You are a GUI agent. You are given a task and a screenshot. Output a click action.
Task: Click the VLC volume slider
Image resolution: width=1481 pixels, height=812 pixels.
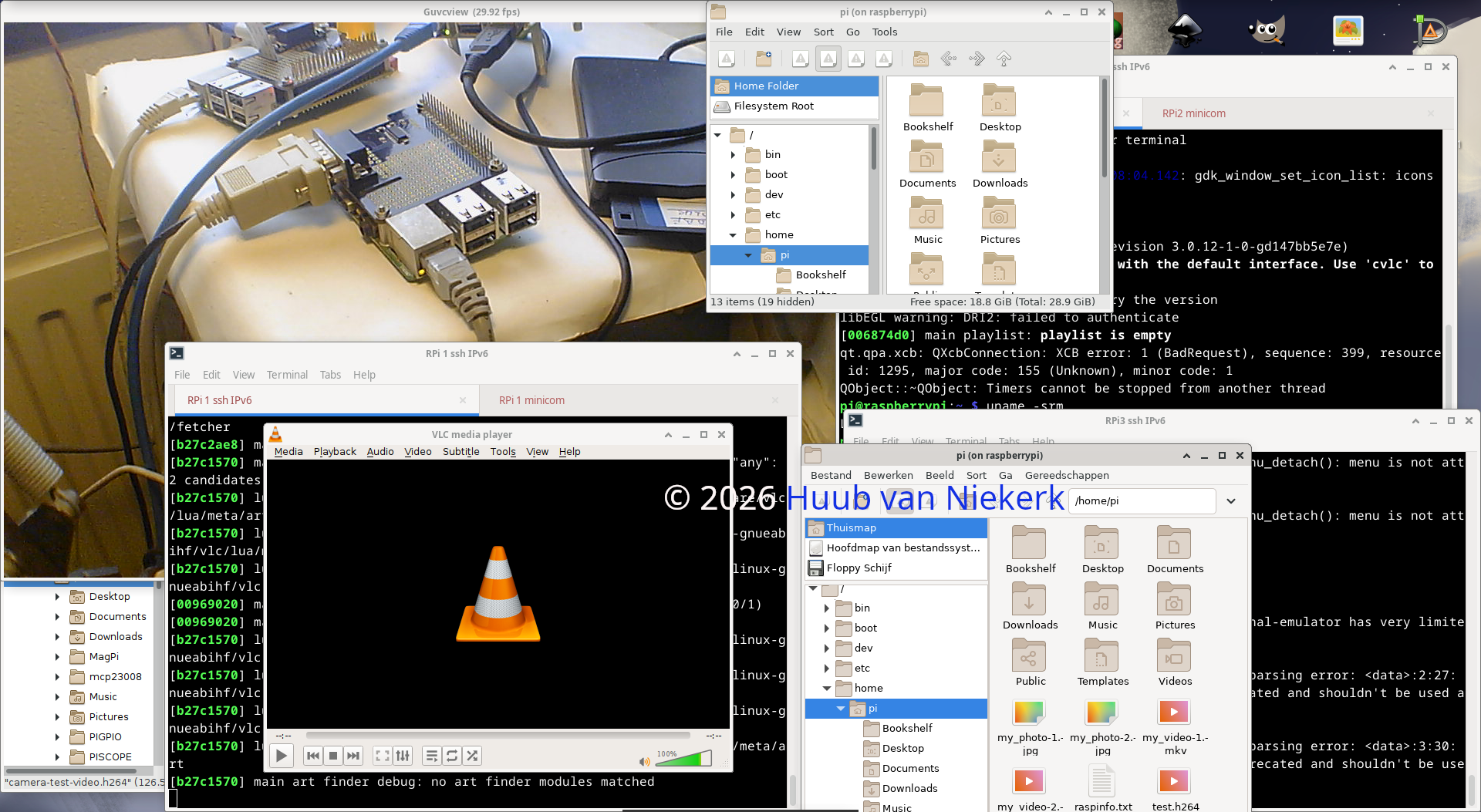point(683,760)
